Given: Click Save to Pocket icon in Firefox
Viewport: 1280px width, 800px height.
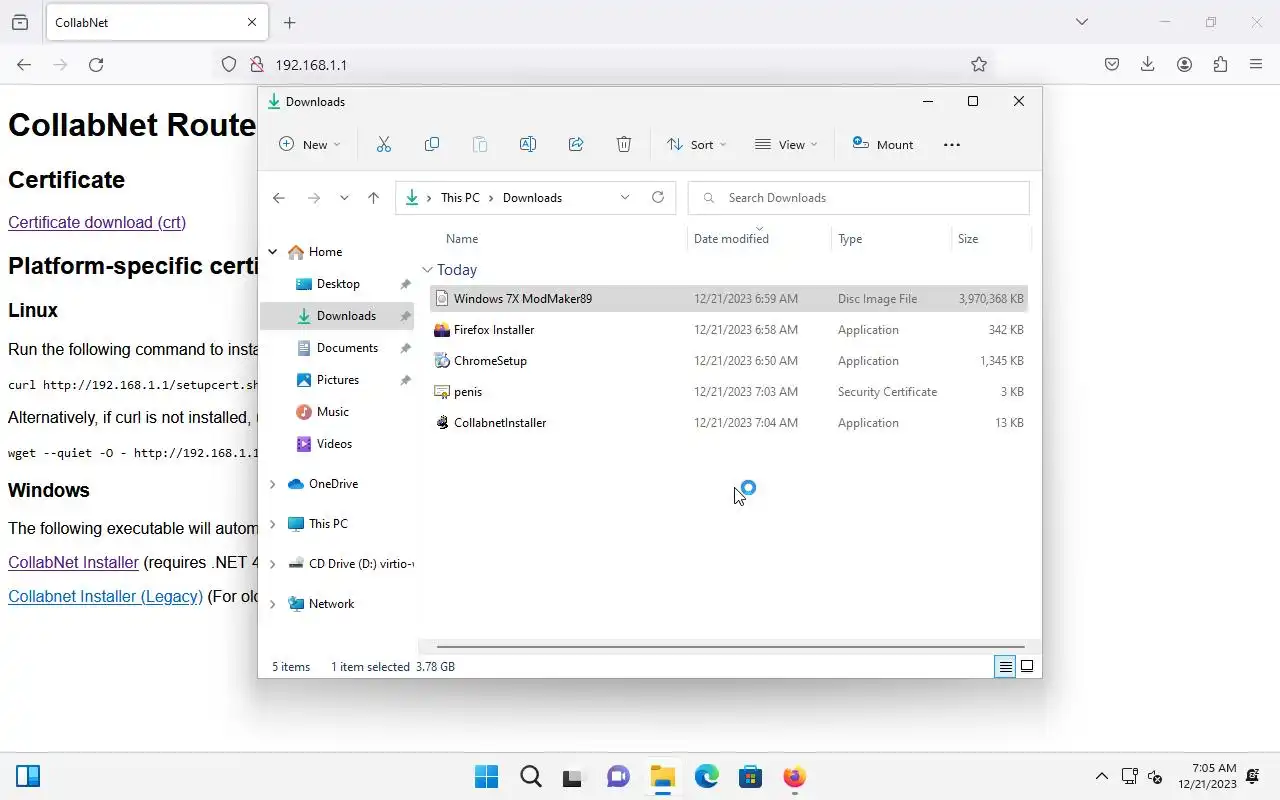Looking at the screenshot, I should tap(1112, 64).
